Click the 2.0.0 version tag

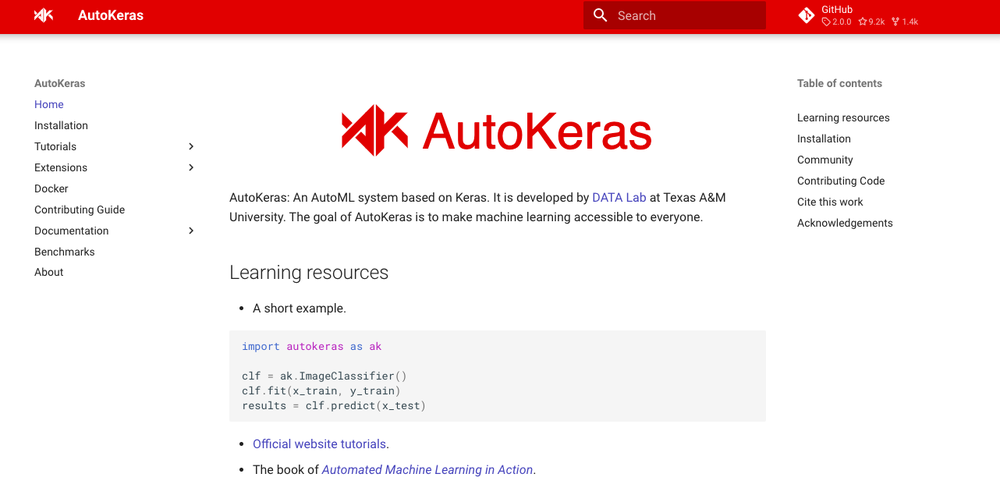click(836, 22)
